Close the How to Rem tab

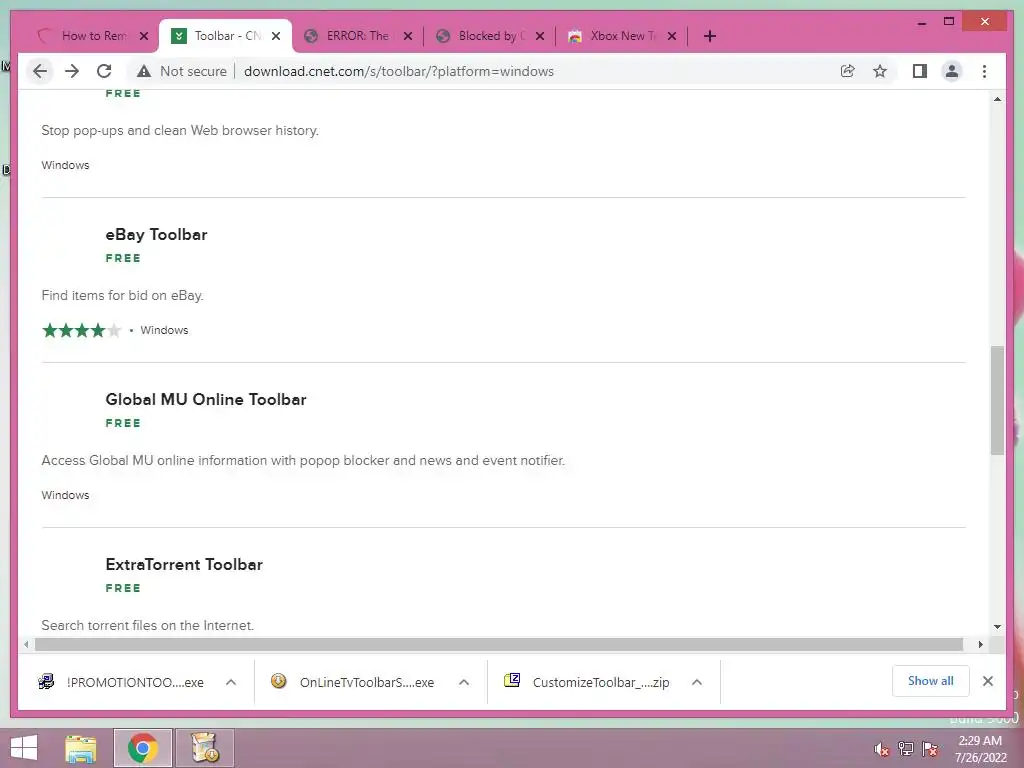tap(144, 36)
